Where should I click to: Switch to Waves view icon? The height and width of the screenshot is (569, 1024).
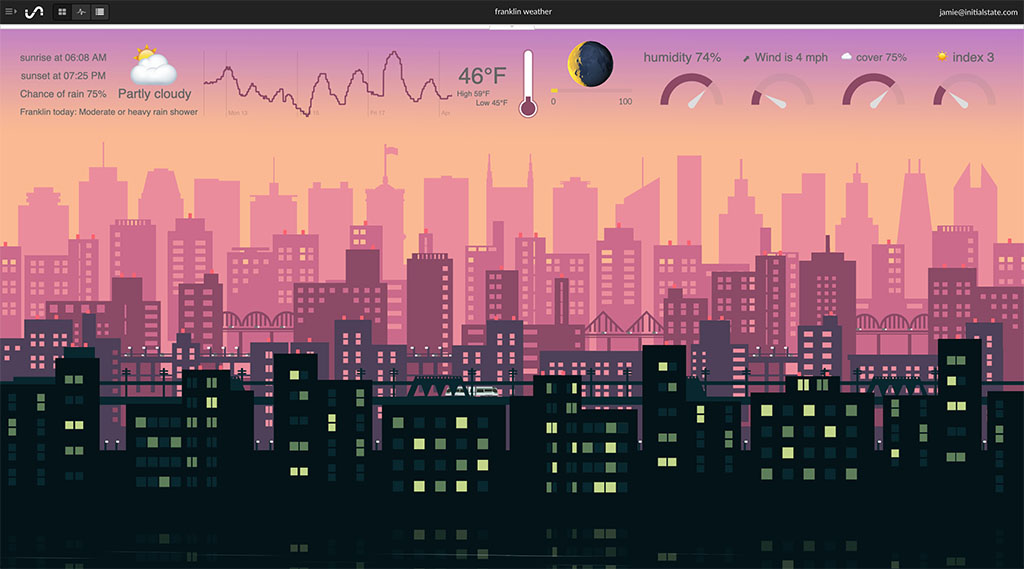(81, 12)
